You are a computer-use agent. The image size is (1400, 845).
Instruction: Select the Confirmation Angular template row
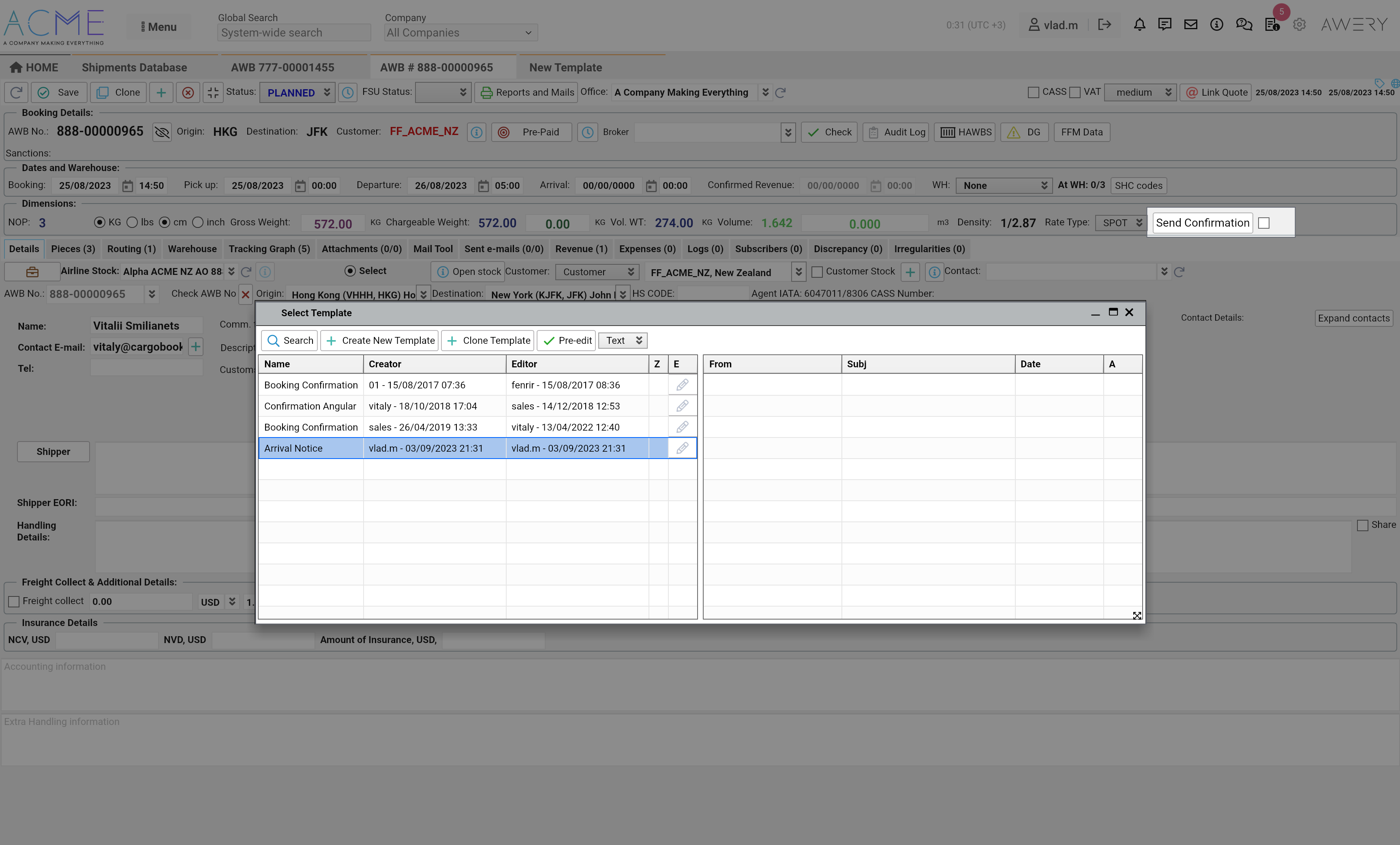click(x=310, y=406)
